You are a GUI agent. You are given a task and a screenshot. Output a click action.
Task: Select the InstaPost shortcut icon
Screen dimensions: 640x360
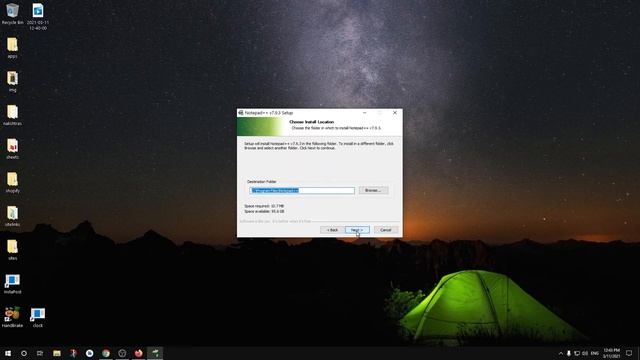[12, 284]
